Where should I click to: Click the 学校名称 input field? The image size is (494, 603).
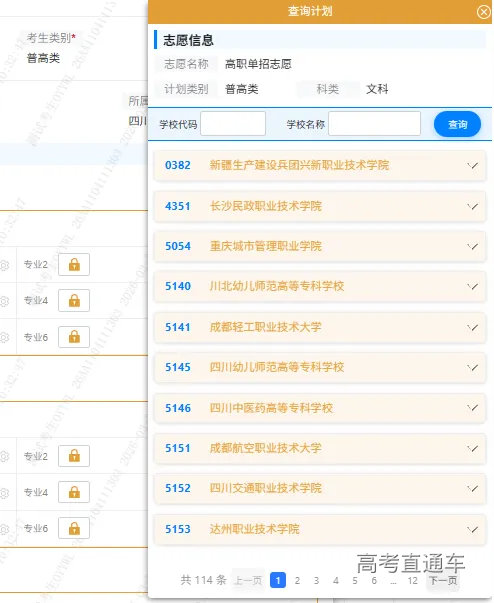[x=374, y=123]
